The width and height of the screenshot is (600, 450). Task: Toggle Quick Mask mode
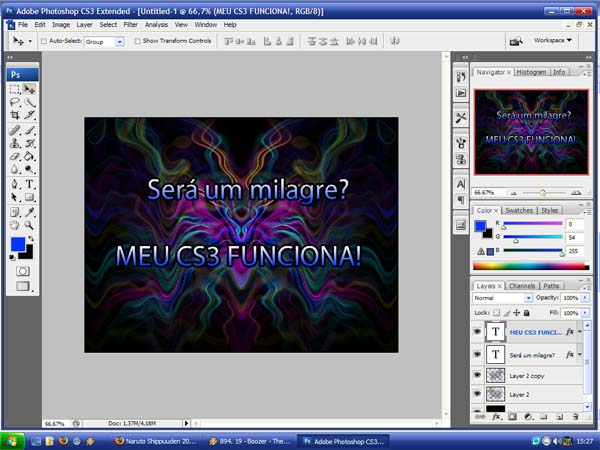(x=23, y=271)
